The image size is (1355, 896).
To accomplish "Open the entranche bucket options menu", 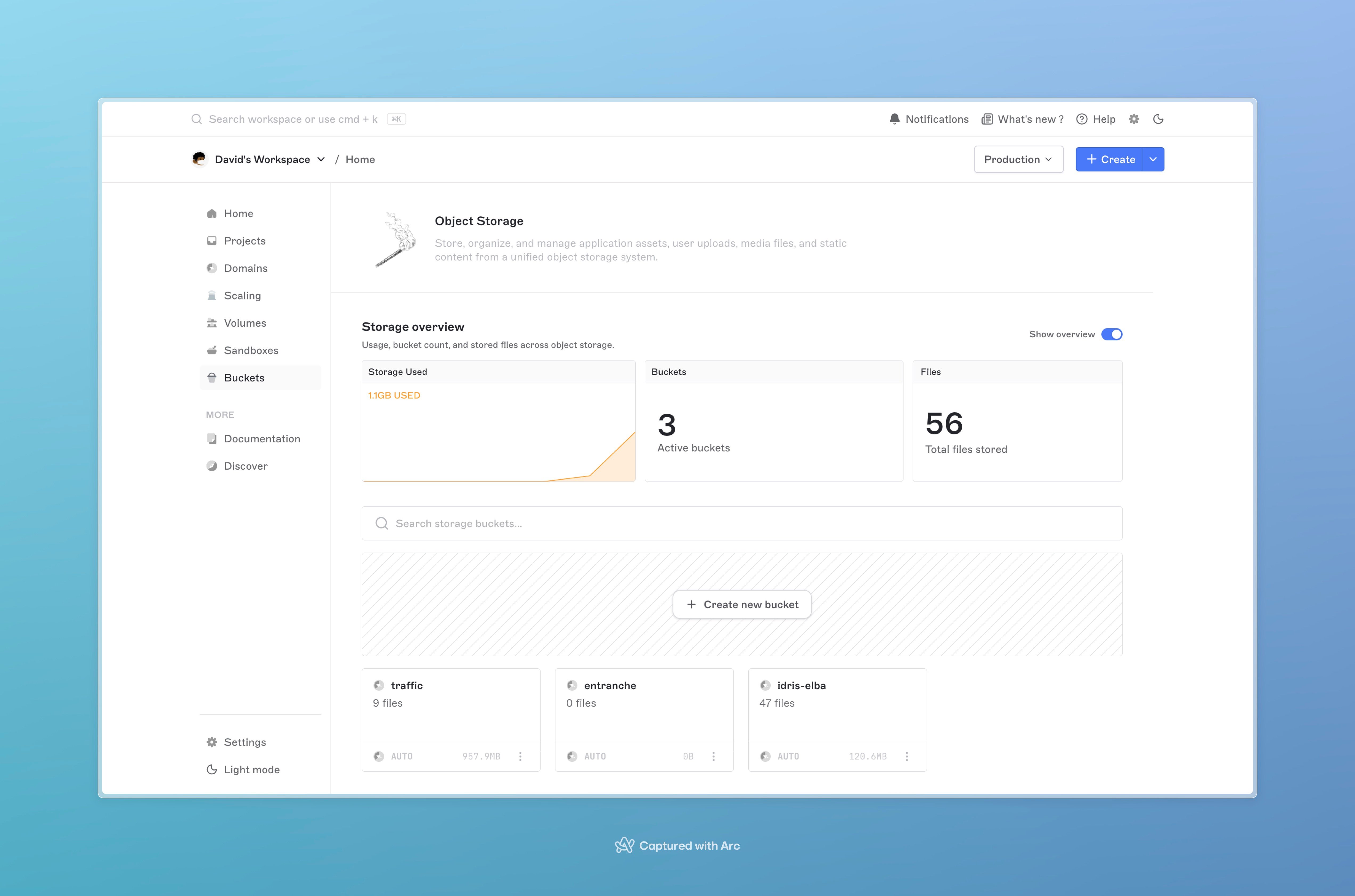I will pyautogui.click(x=713, y=756).
